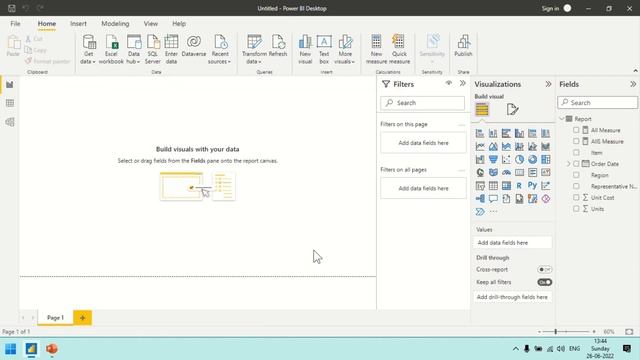Select the donut chart visual
Screen dimensions: 640x360
point(532,159)
